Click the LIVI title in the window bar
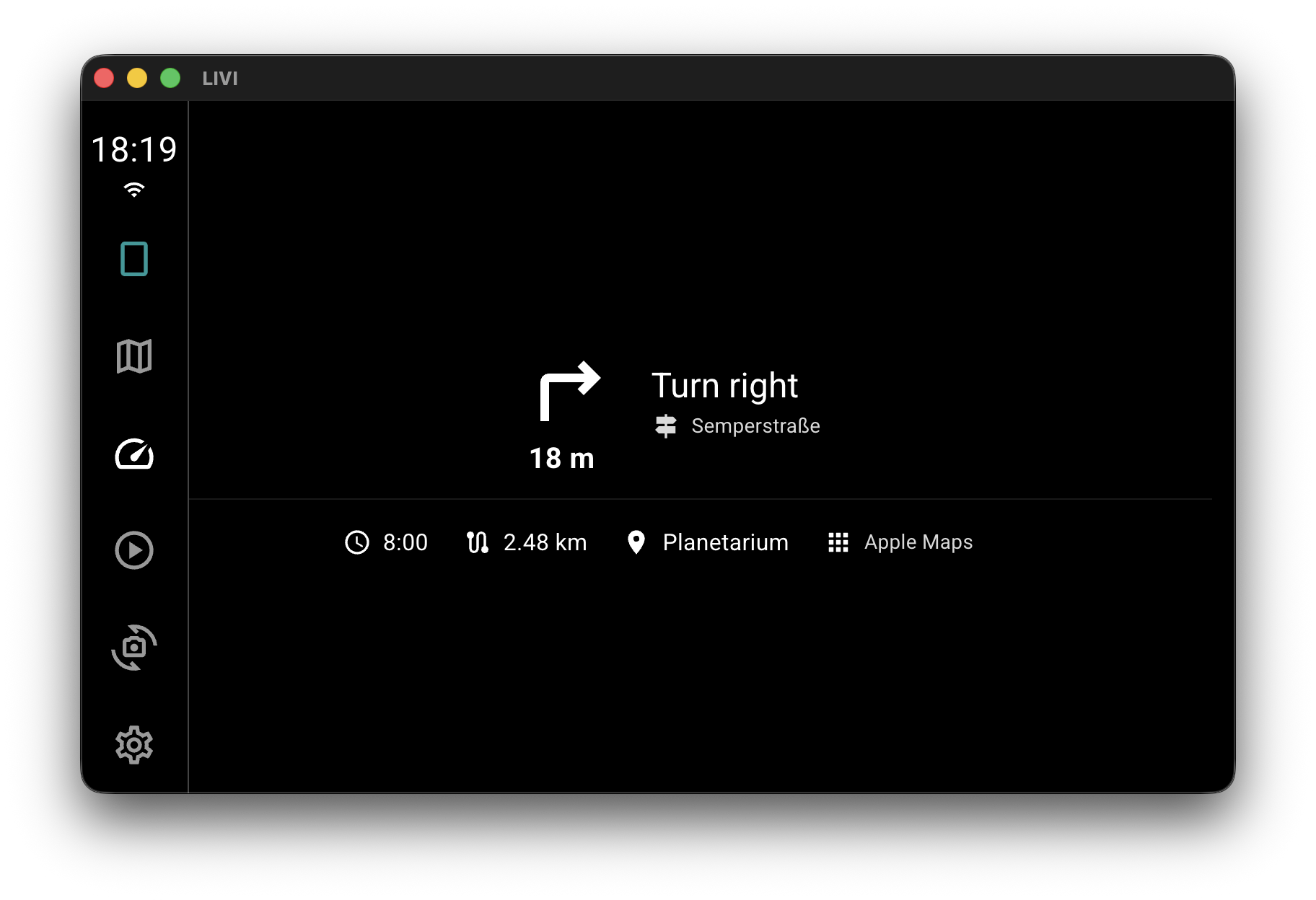1316x900 pixels. [x=220, y=79]
